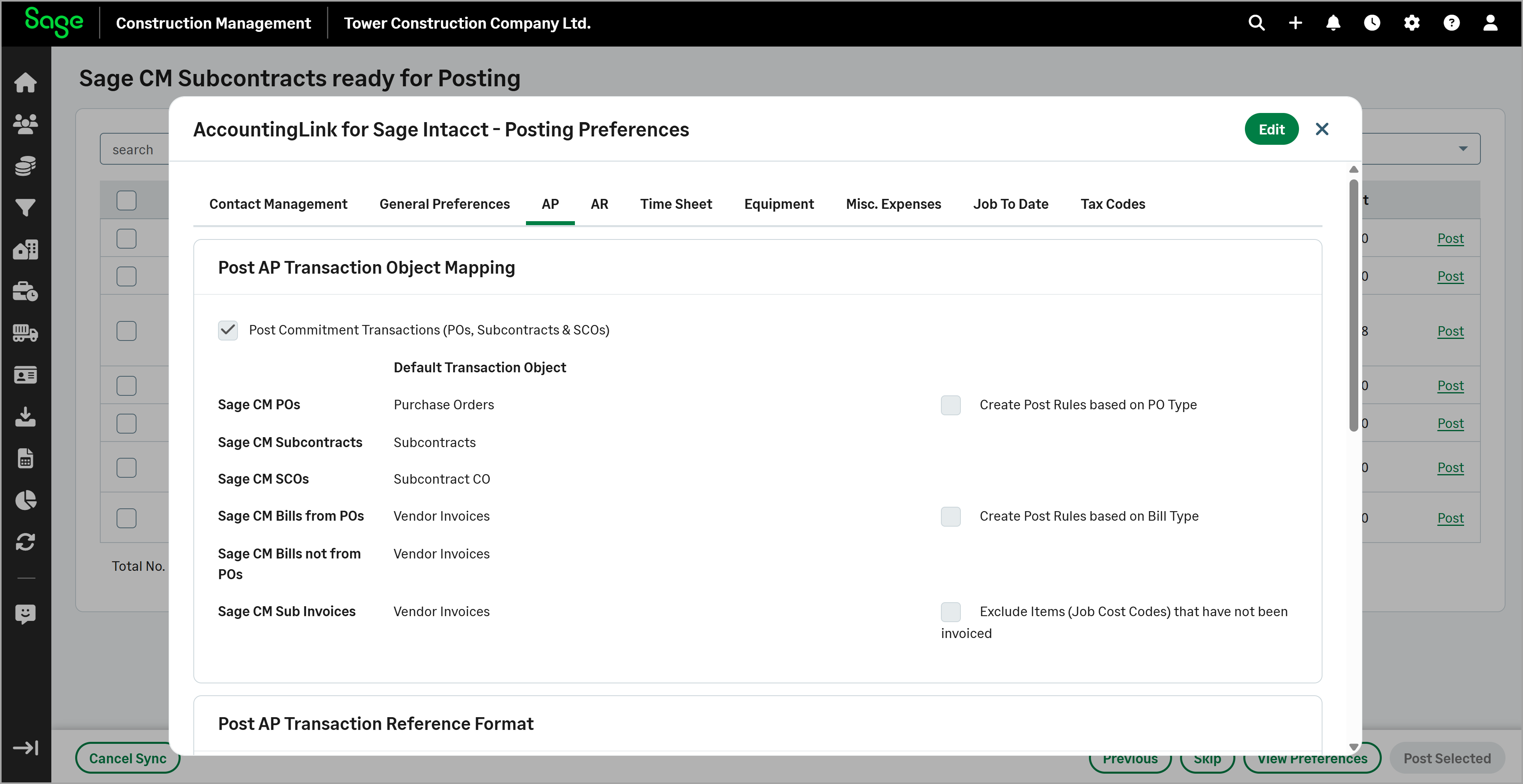1523x784 pixels.
Task: Expand the sidebar with arrow icon
Action: point(25,748)
